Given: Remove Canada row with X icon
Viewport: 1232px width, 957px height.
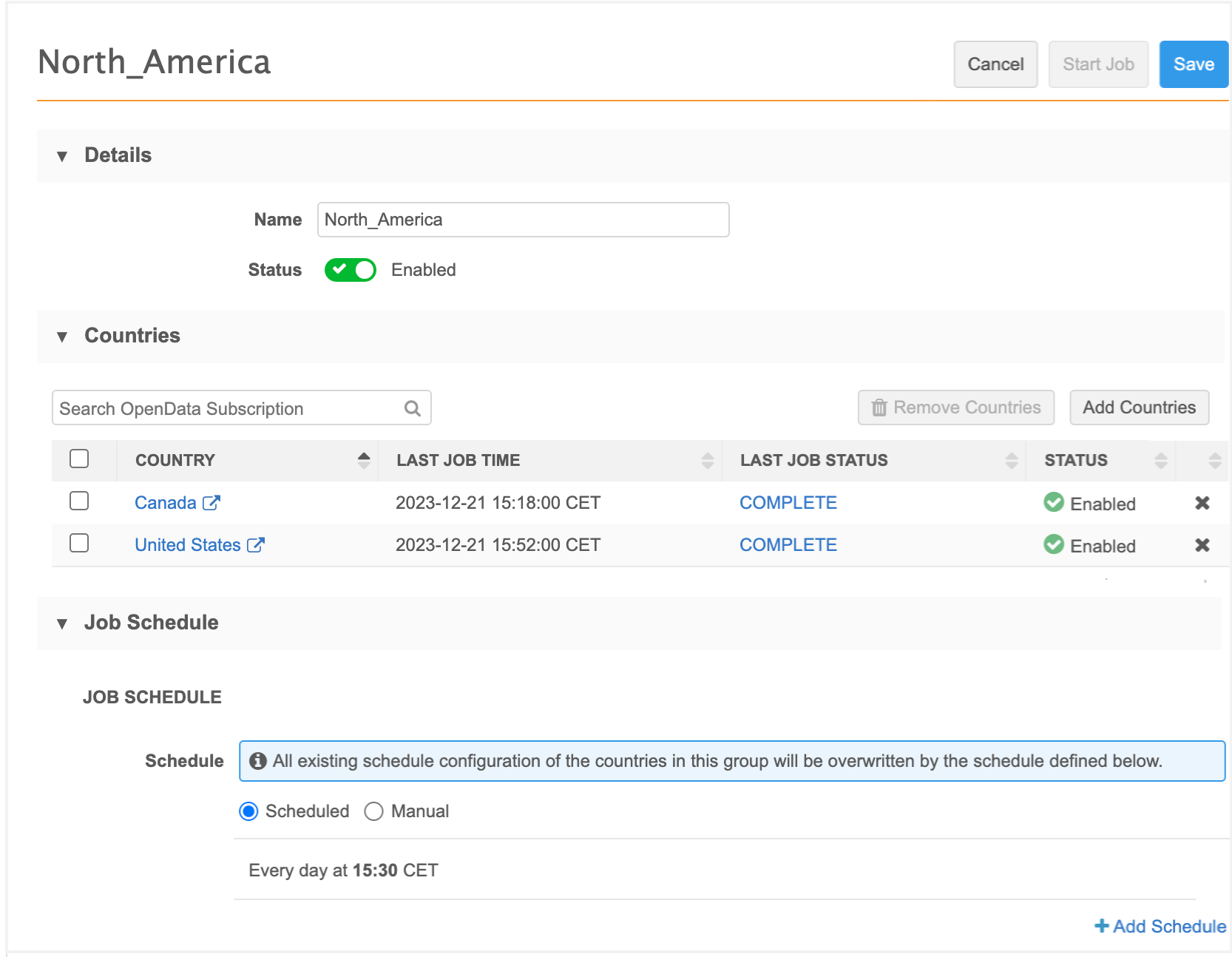Looking at the screenshot, I should (x=1202, y=503).
